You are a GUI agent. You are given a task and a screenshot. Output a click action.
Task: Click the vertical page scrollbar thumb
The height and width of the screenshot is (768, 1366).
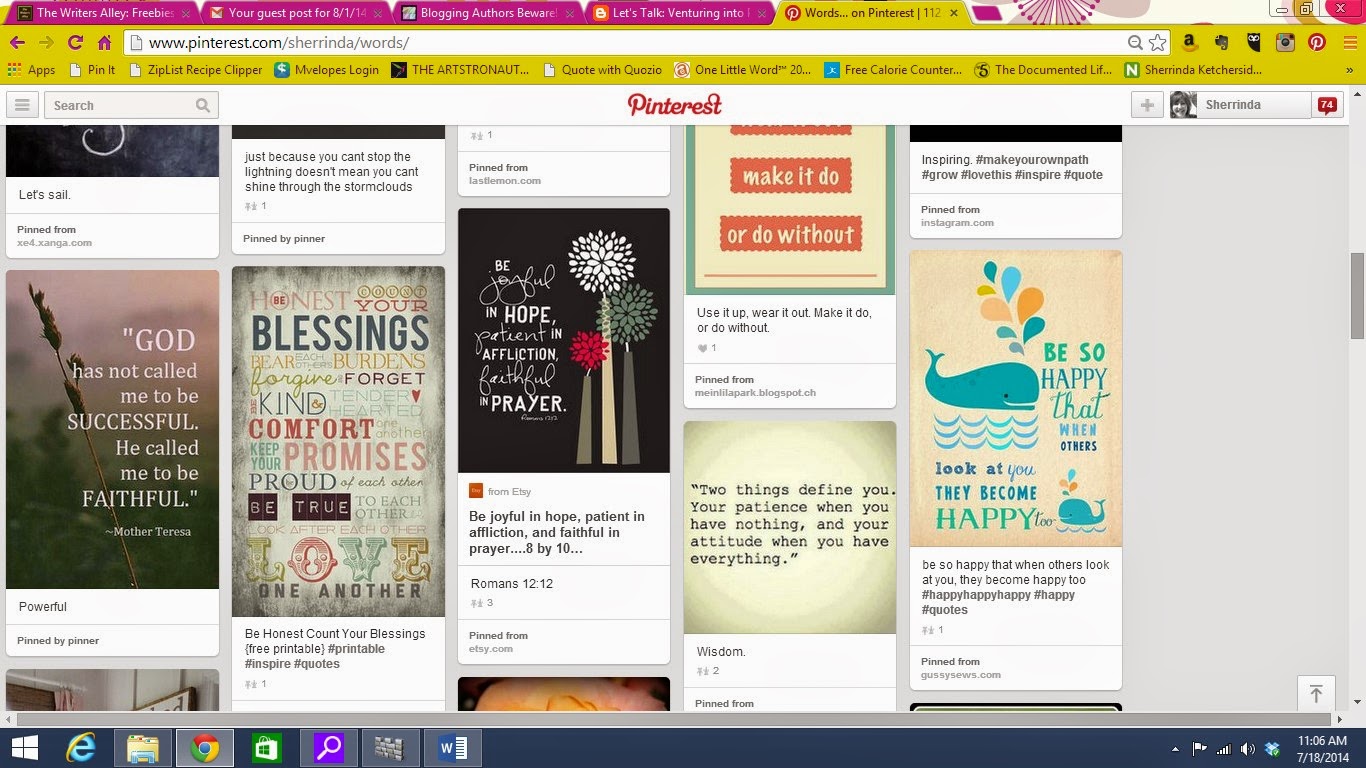point(1357,295)
